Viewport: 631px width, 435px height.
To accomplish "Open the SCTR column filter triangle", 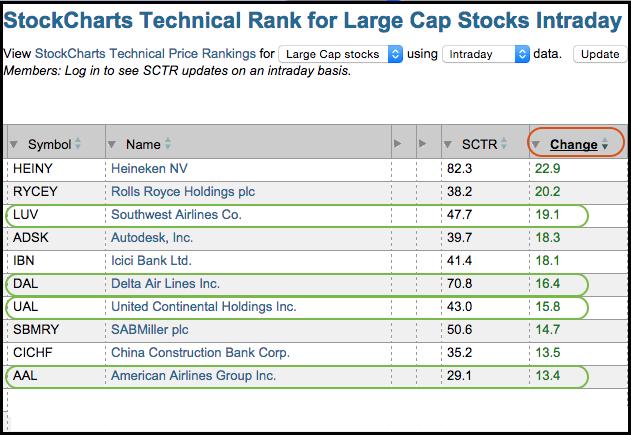I will 448,145.
